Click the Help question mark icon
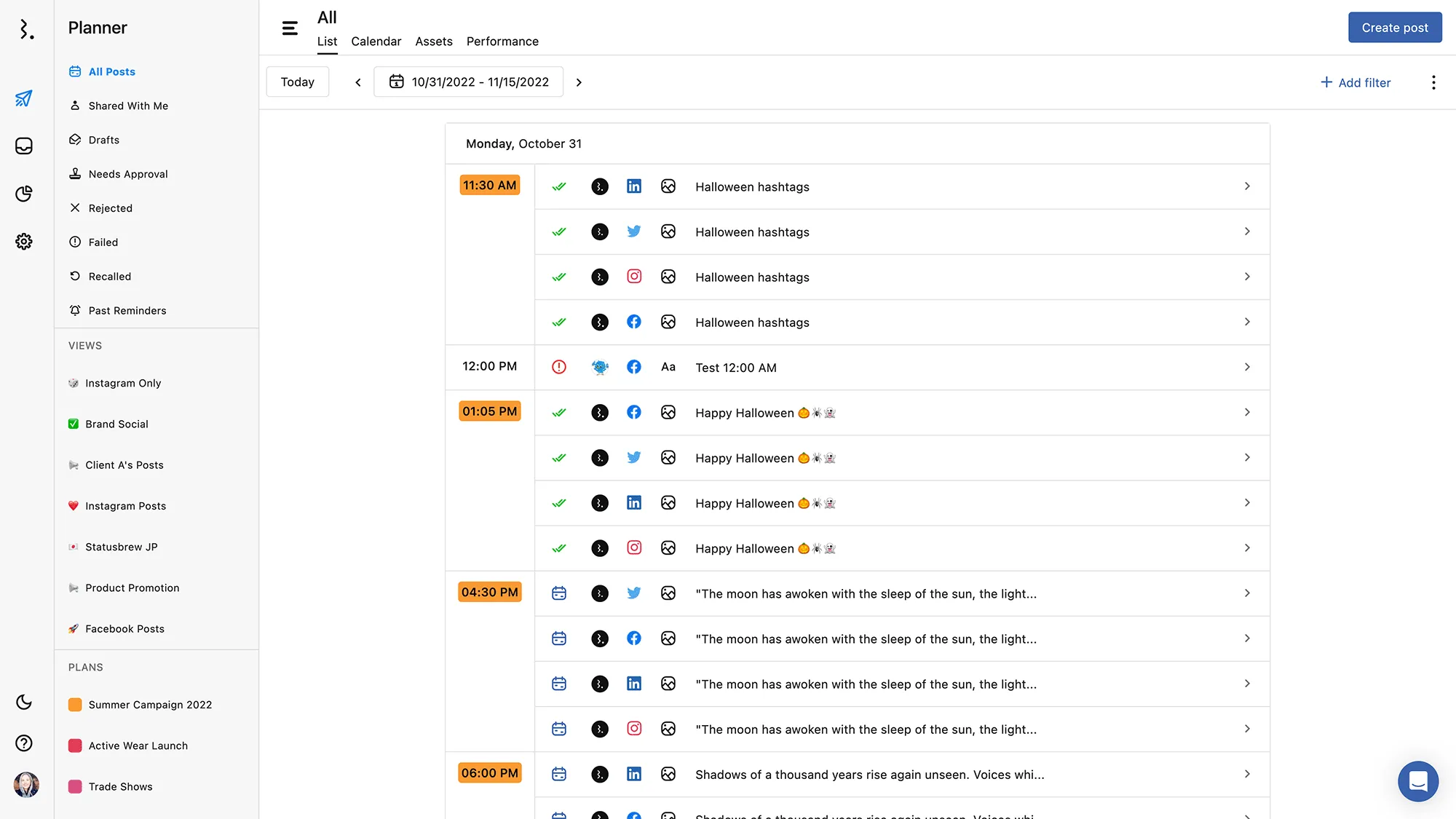The image size is (1456, 819). coord(24,743)
